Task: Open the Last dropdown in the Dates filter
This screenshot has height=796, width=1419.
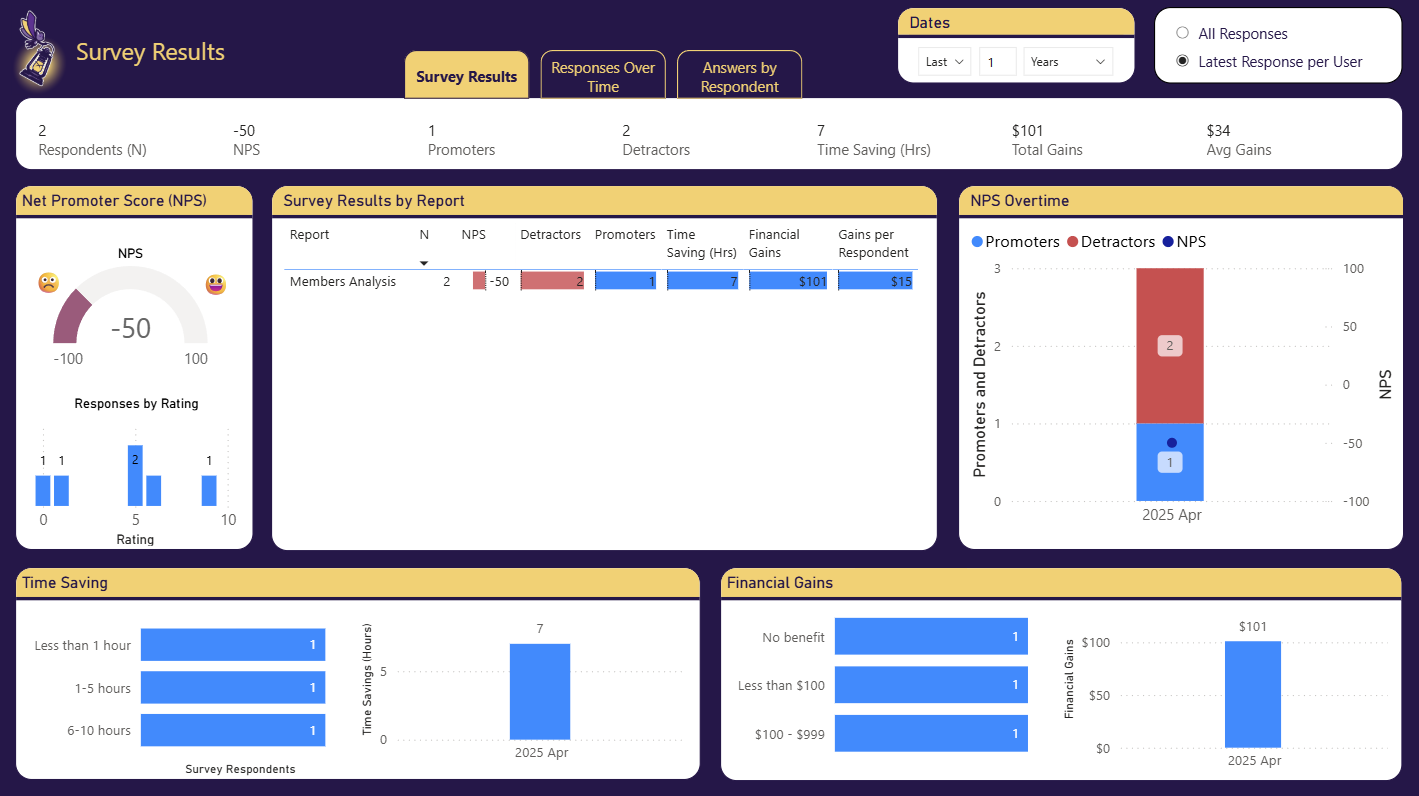Action: [x=943, y=61]
